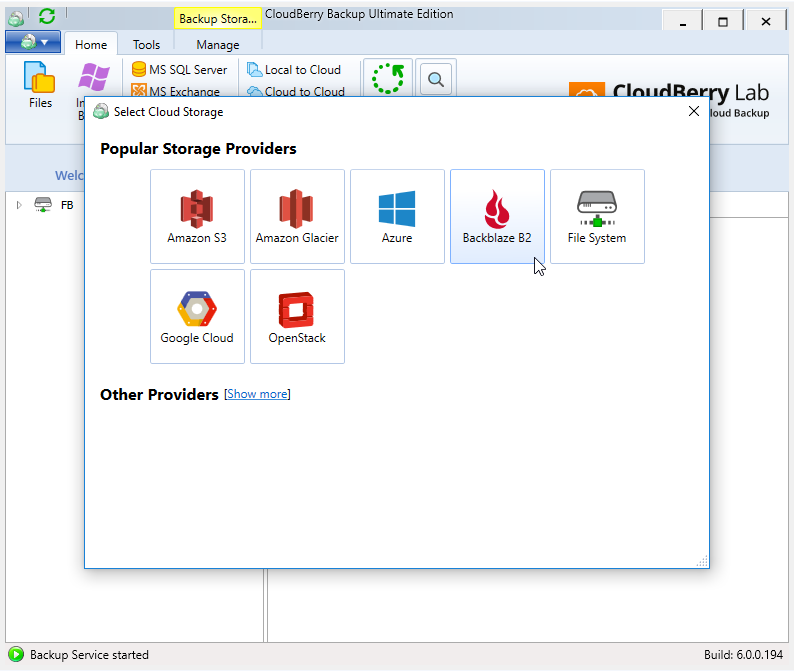The width and height of the screenshot is (794, 671).
Task: Click the Windows image-based backup icon
Action: coord(94,77)
